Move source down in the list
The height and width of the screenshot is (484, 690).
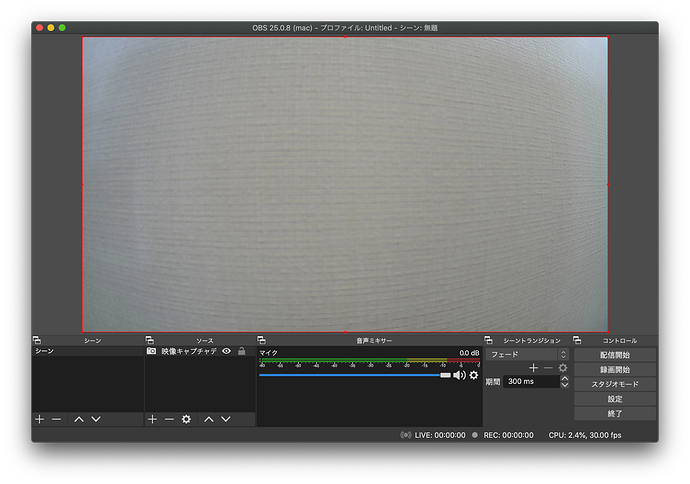(x=226, y=419)
